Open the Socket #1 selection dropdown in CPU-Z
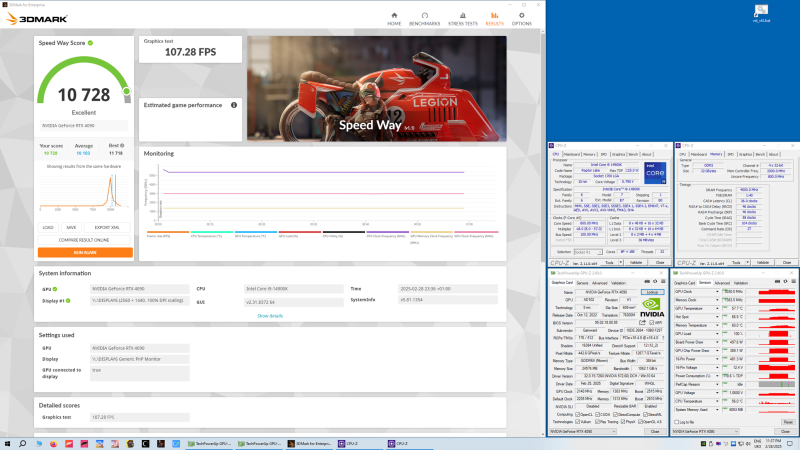 pos(588,252)
